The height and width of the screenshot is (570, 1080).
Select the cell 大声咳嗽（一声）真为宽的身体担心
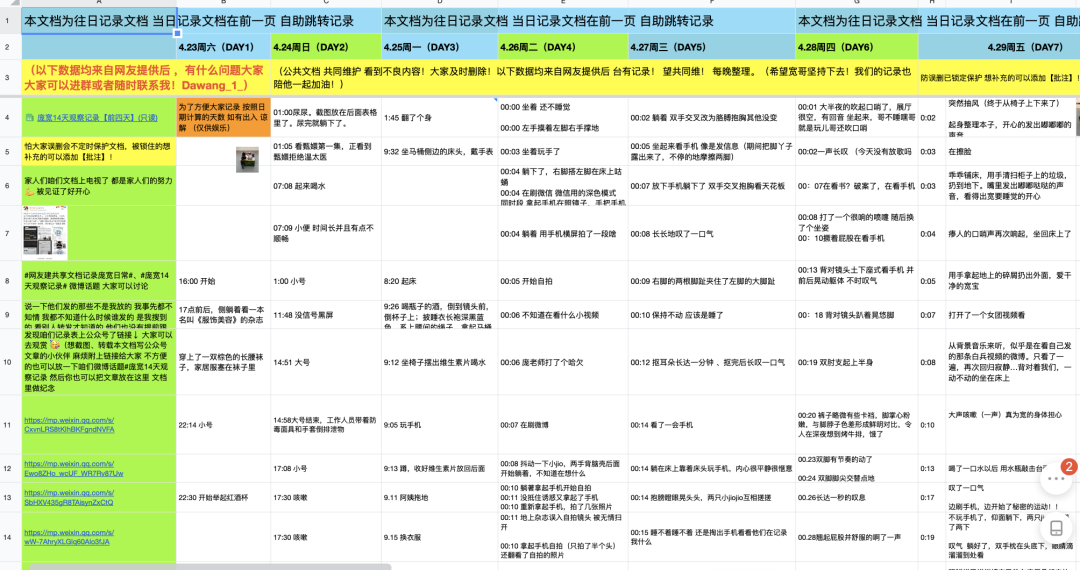point(1012,425)
